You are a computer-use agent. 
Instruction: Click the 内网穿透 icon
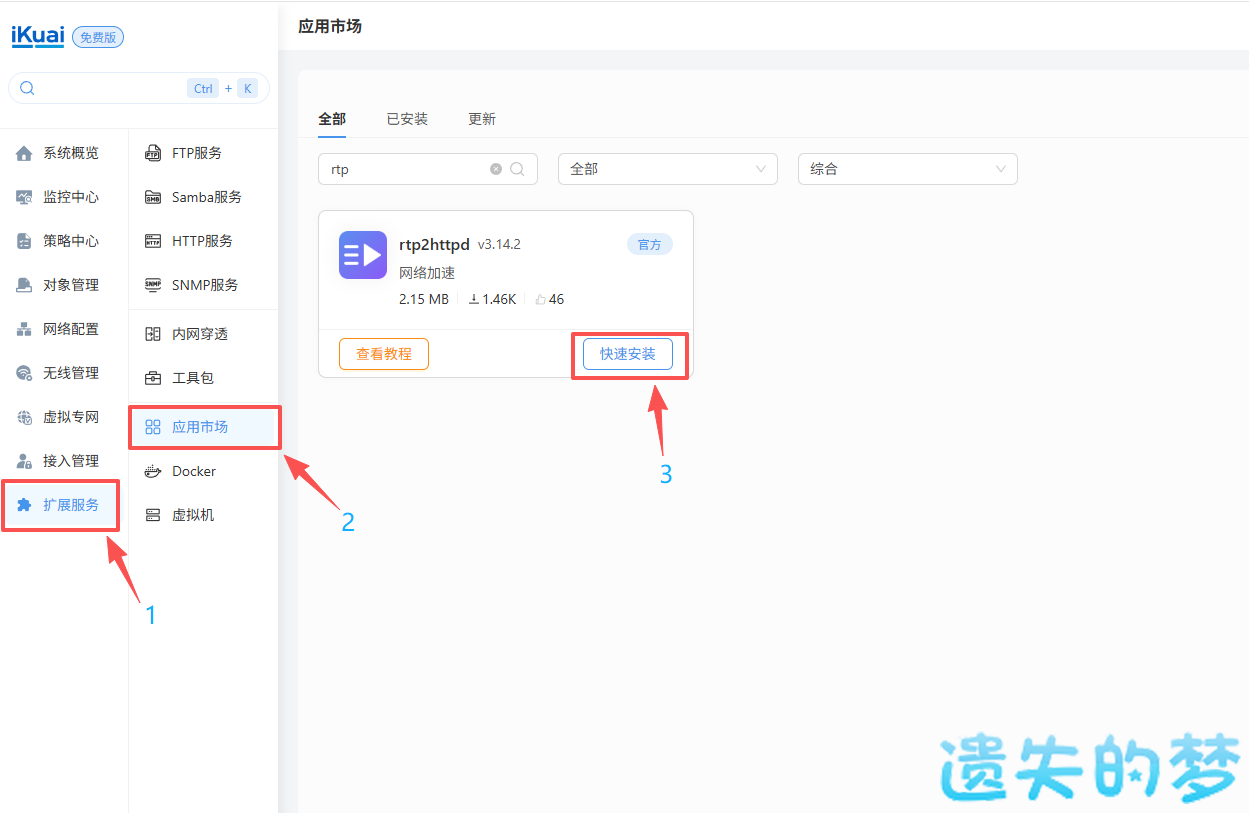pos(153,334)
